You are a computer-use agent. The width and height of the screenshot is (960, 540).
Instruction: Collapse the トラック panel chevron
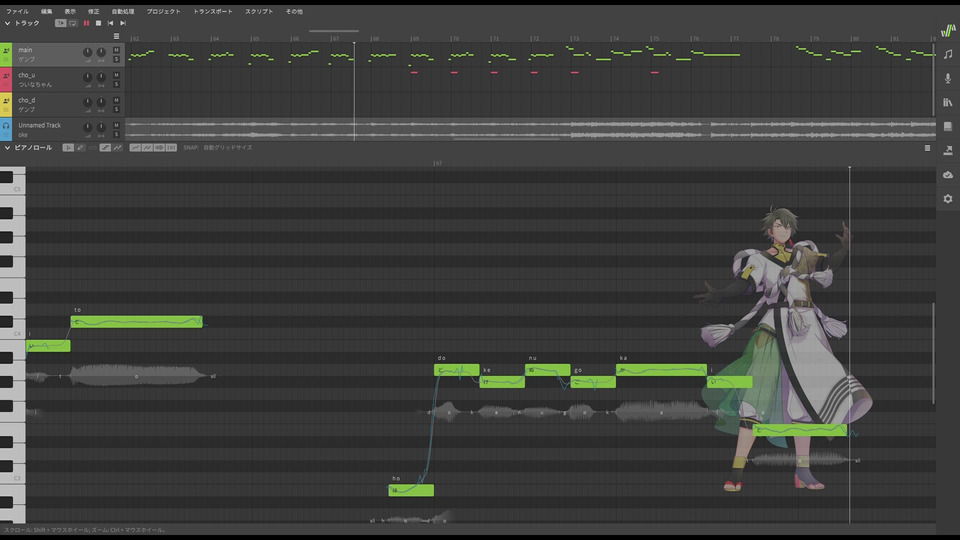(x=7, y=23)
